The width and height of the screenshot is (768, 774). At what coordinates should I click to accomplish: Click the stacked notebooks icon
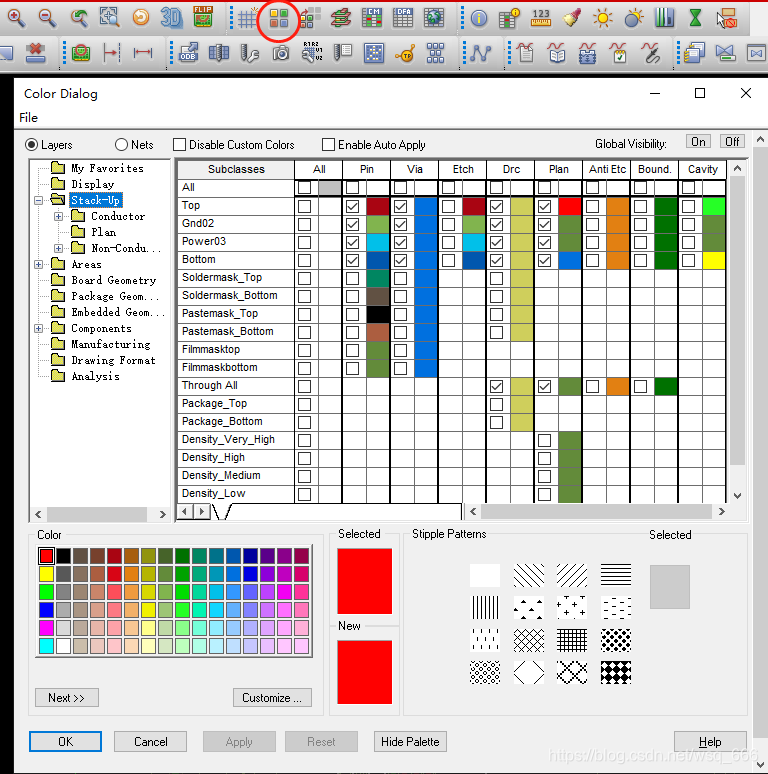tap(694, 53)
